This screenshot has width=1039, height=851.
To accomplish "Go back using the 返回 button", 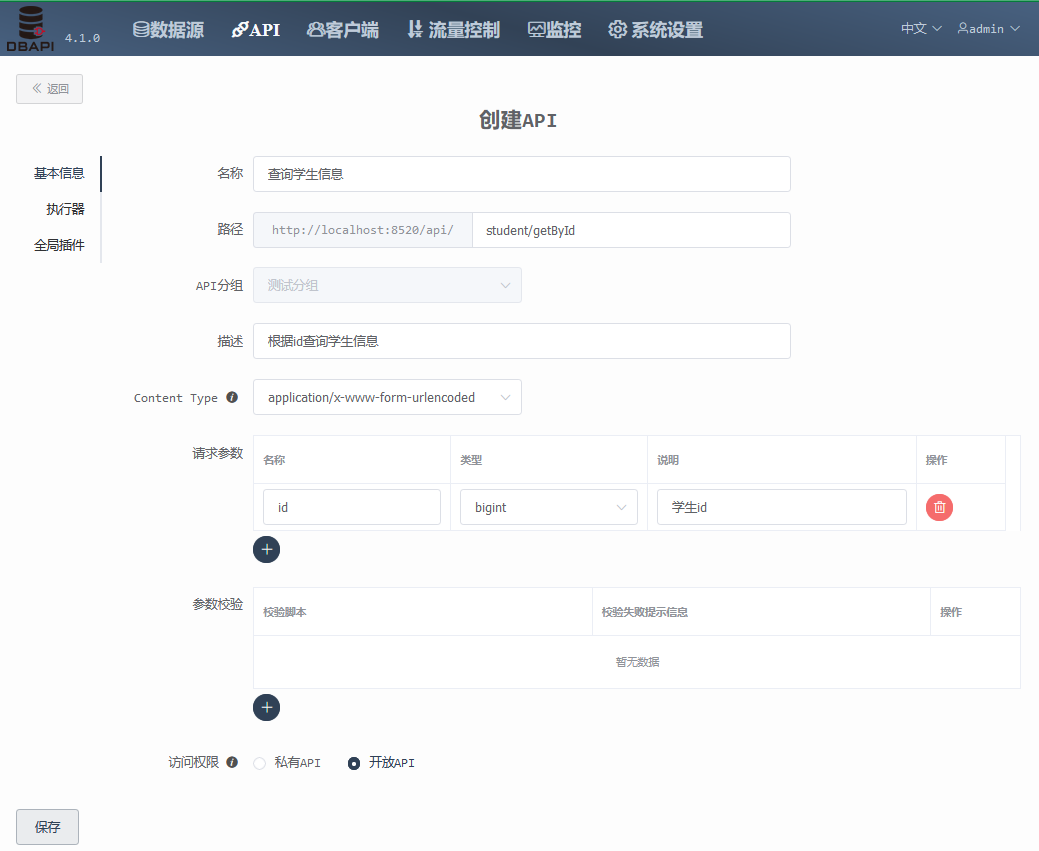I will 49,89.
